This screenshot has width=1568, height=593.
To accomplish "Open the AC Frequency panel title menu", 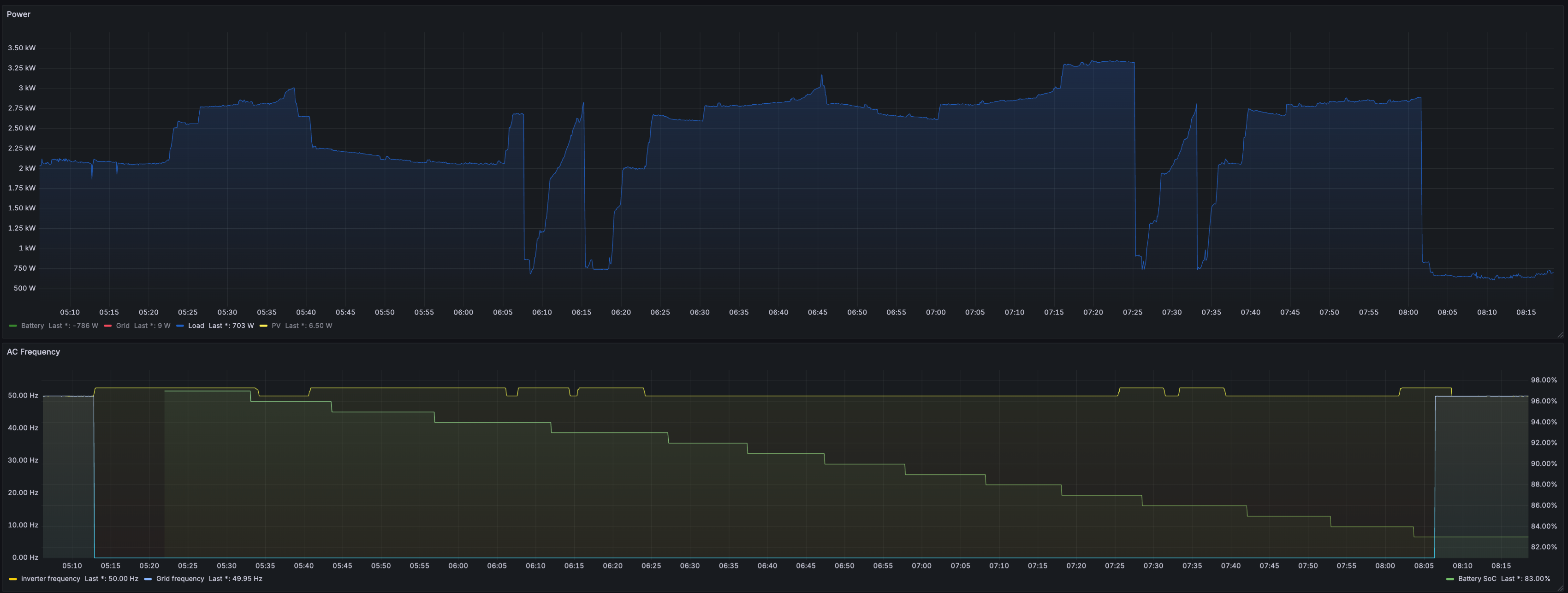I will pyautogui.click(x=34, y=352).
